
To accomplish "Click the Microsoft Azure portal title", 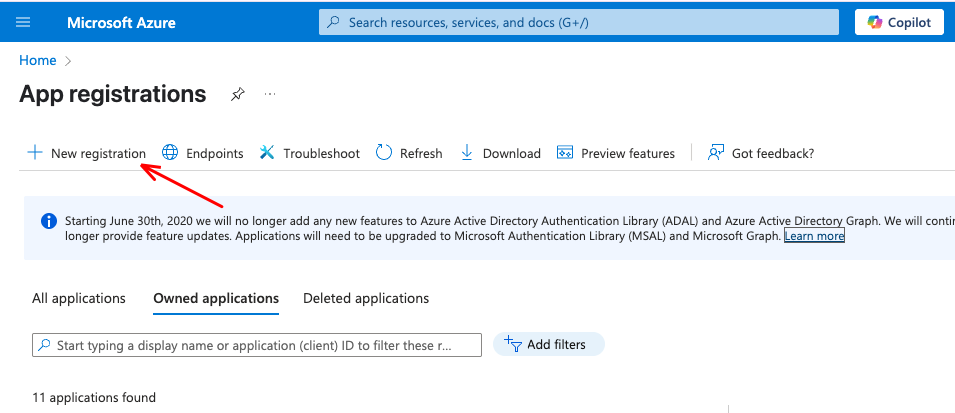I will click(x=121, y=22).
